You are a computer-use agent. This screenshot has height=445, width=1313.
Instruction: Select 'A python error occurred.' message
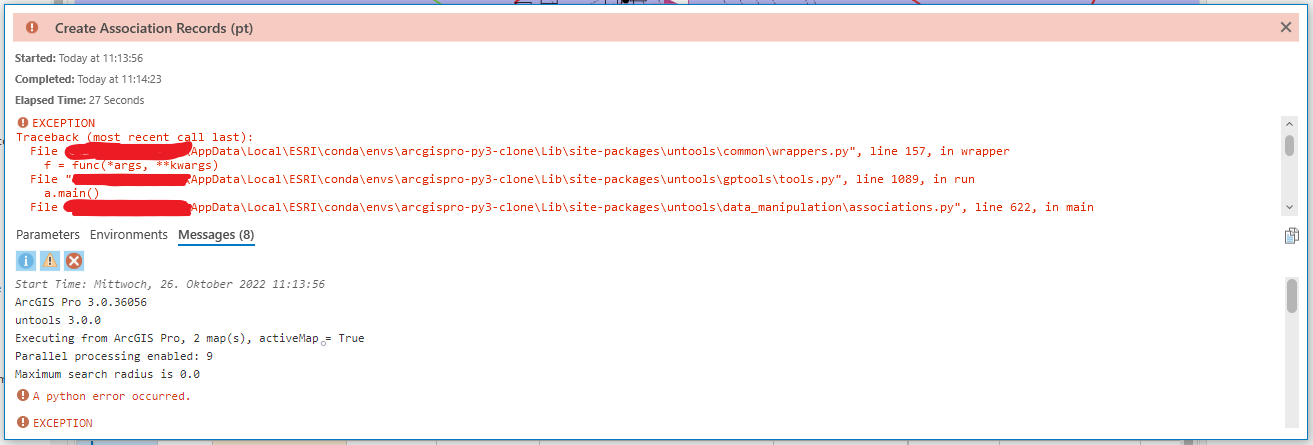111,396
